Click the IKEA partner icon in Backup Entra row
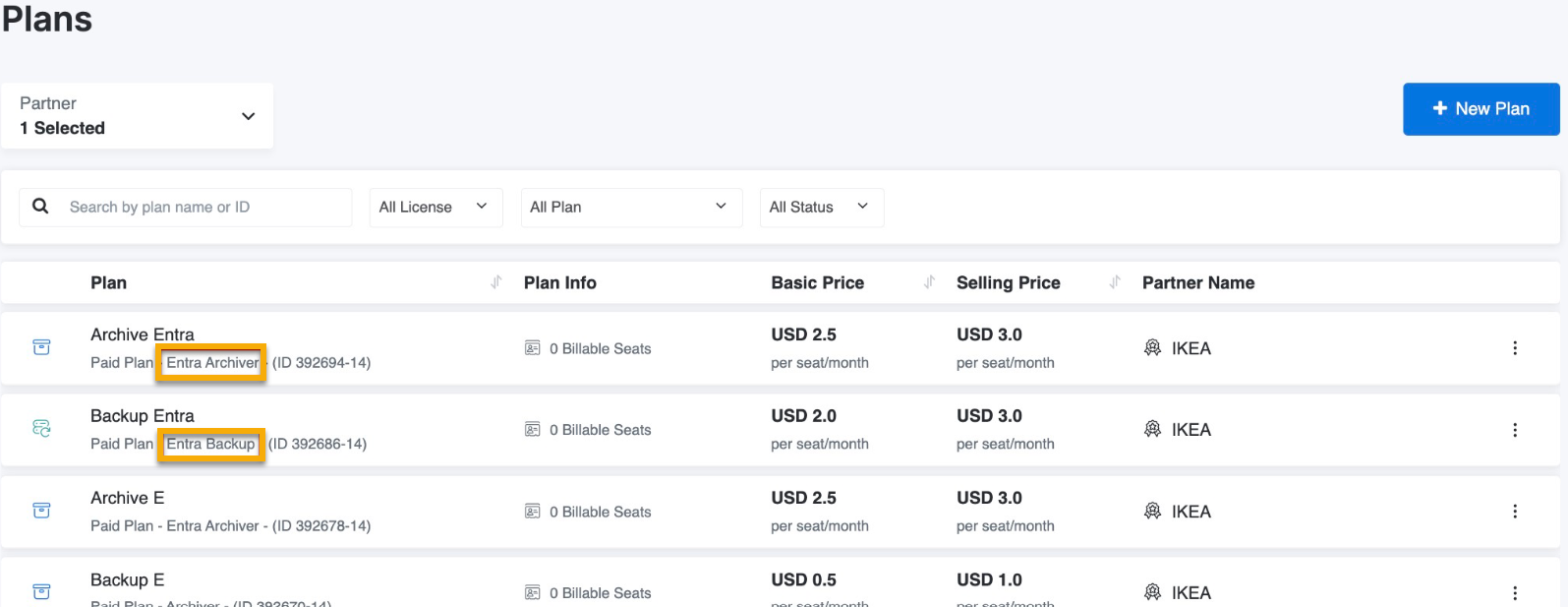 [x=1152, y=429]
